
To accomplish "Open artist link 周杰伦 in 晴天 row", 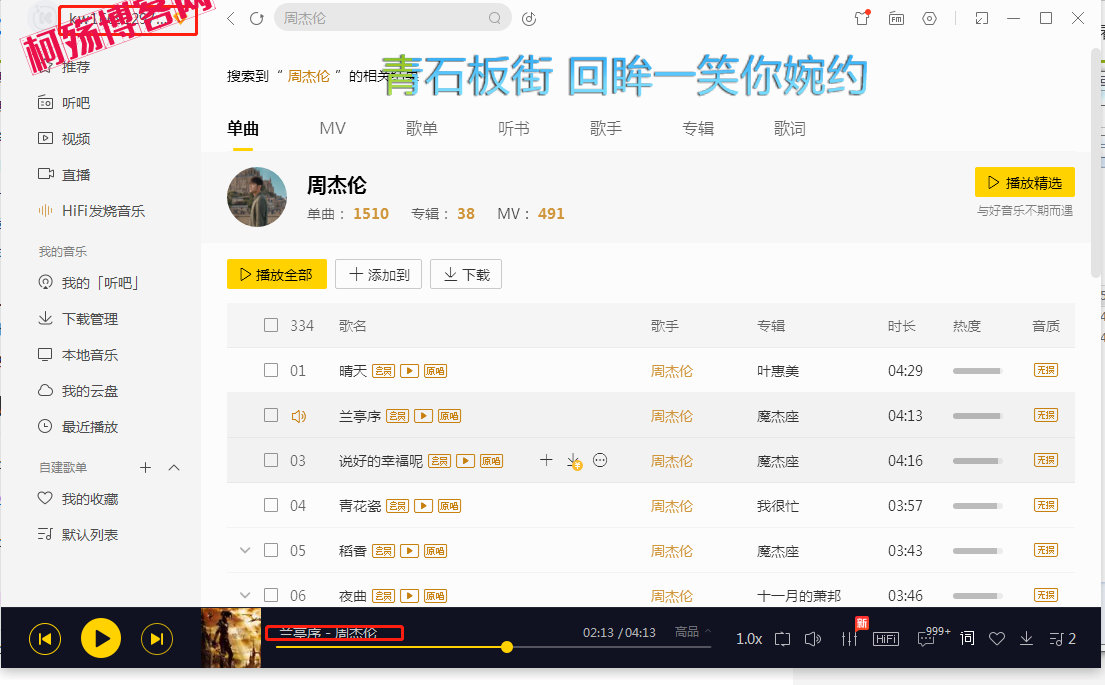I will [x=672, y=371].
